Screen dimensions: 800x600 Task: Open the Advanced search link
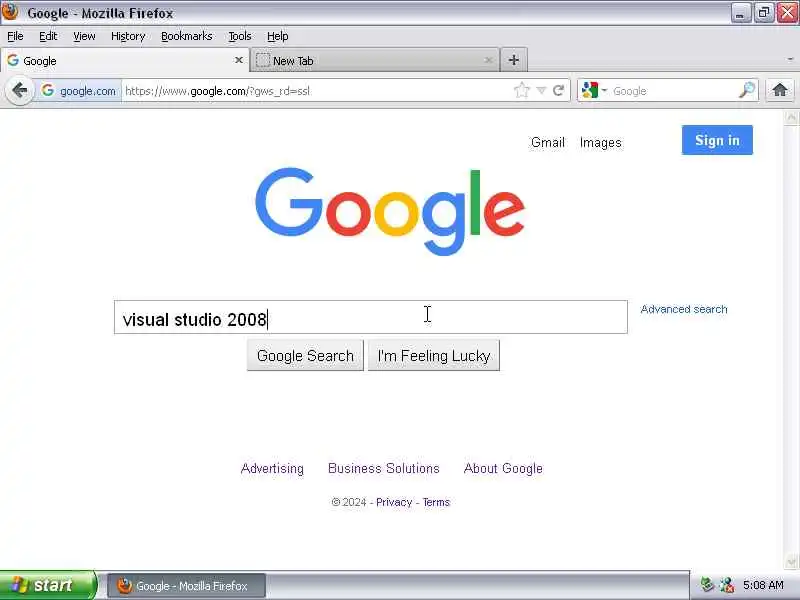(x=684, y=309)
